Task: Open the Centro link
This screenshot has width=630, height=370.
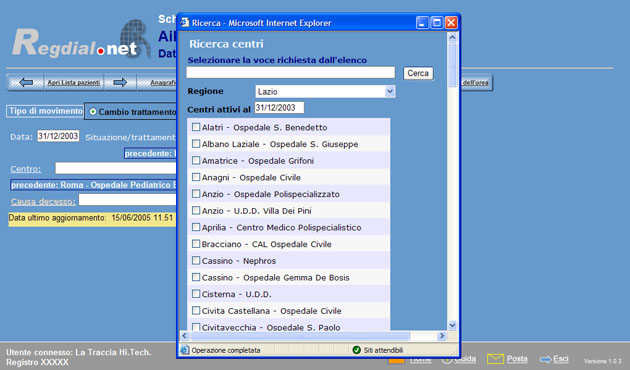Action: click(x=26, y=169)
